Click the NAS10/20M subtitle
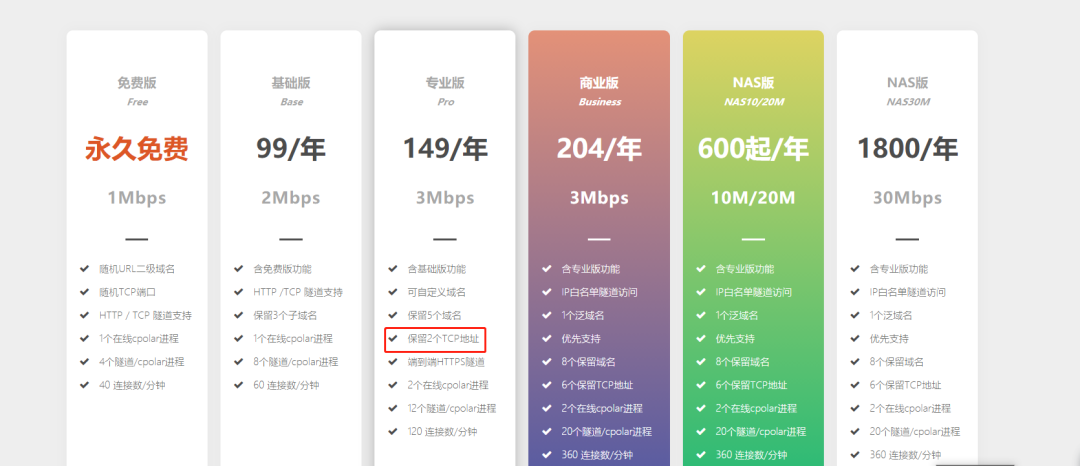The image size is (1080, 466). [x=754, y=102]
